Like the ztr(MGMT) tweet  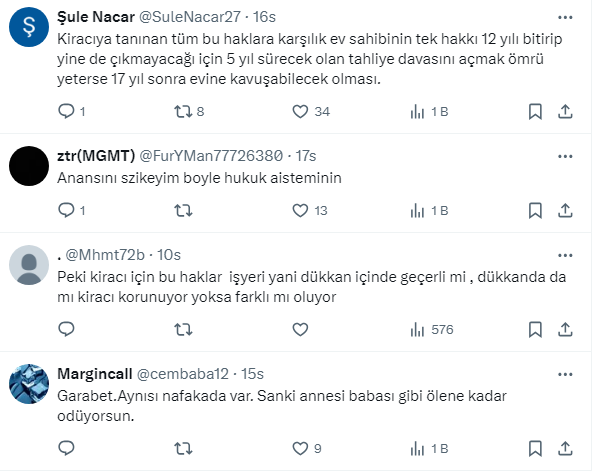(x=297, y=210)
